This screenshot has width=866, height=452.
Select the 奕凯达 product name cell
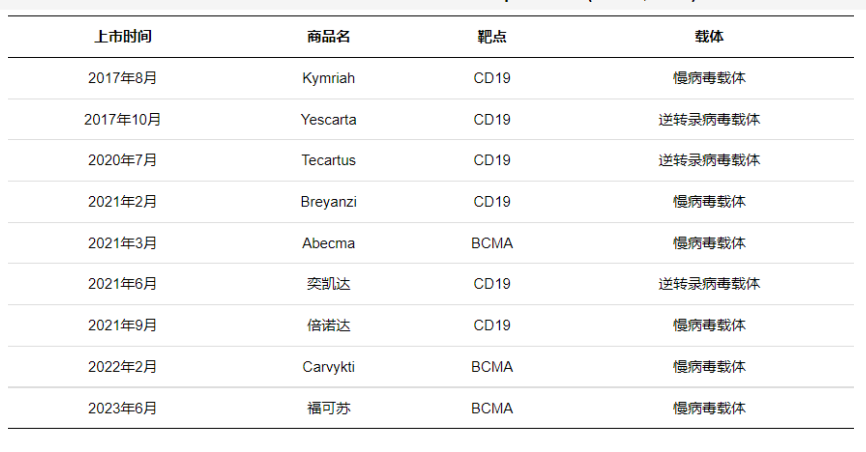pos(328,284)
